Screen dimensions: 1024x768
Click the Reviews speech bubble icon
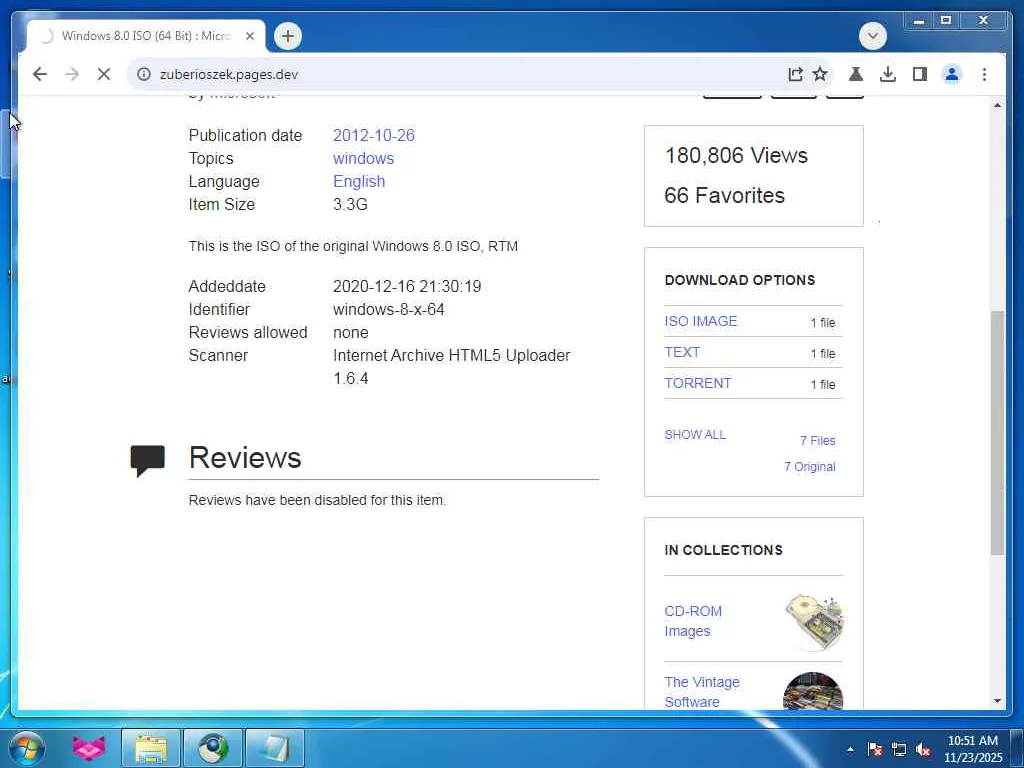click(148, 461)
